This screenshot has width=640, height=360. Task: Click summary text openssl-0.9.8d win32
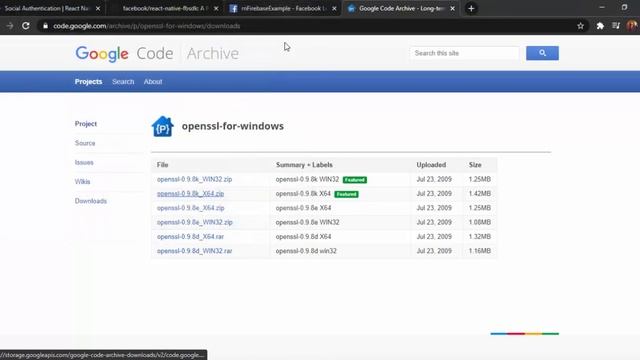pos(306,251)
